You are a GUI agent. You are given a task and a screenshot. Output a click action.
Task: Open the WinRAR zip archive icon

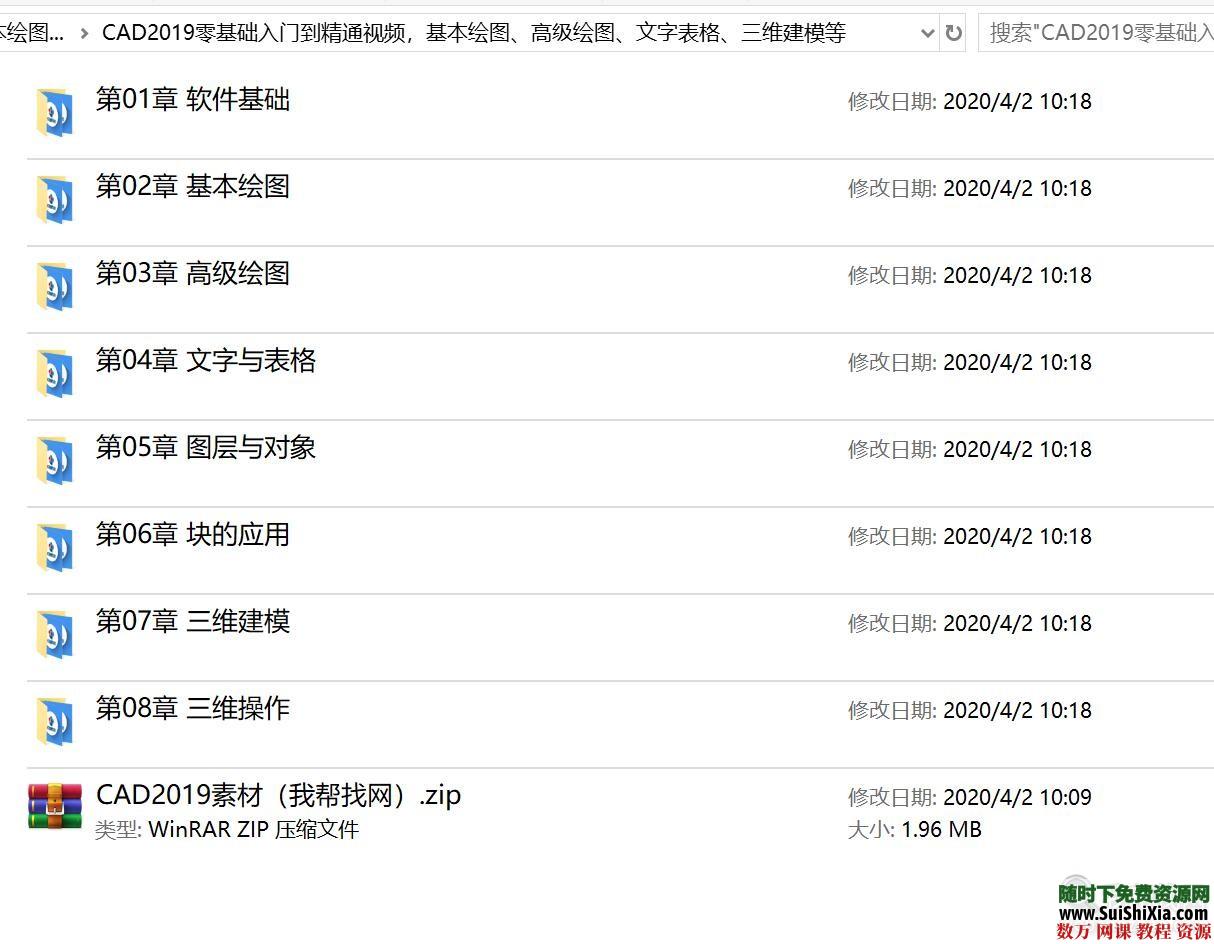tap(54, 806)
